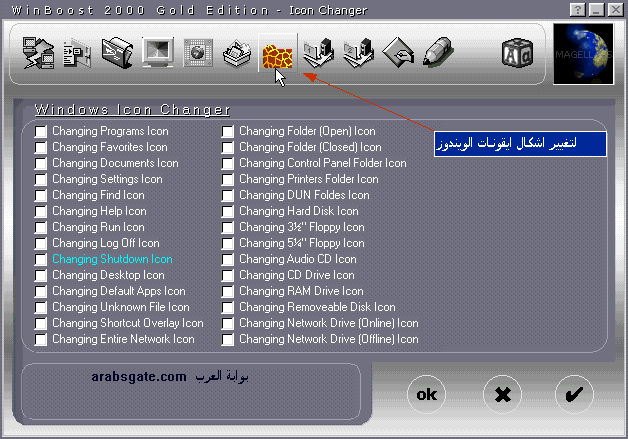Enable Changing 3½" Floppy Icon checkbox
The width and height of the screenshot is (628, 439).
pyautogui.click(x=227, y=228)
